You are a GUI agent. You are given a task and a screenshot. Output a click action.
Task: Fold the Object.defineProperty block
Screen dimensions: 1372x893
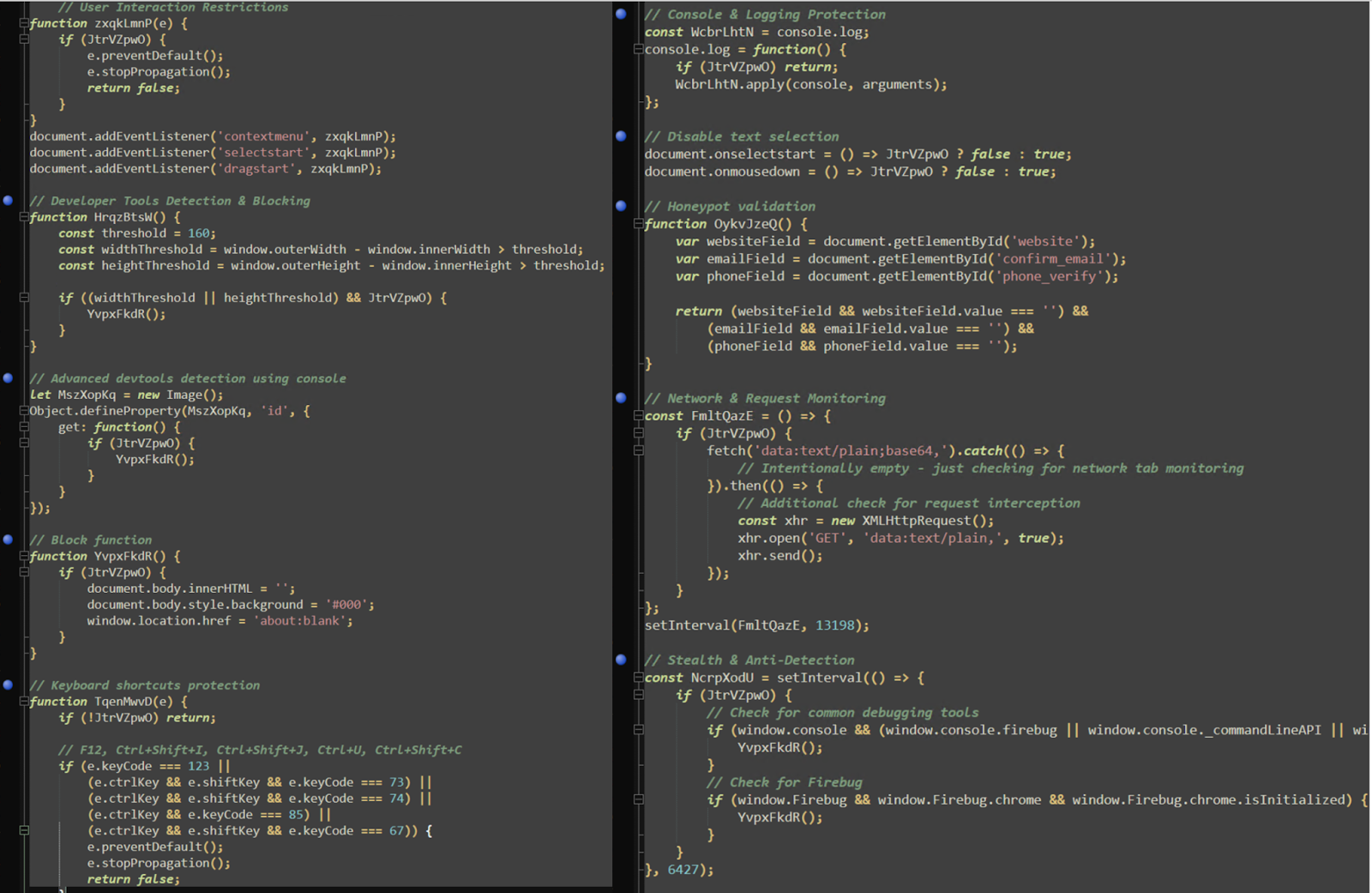24,411
